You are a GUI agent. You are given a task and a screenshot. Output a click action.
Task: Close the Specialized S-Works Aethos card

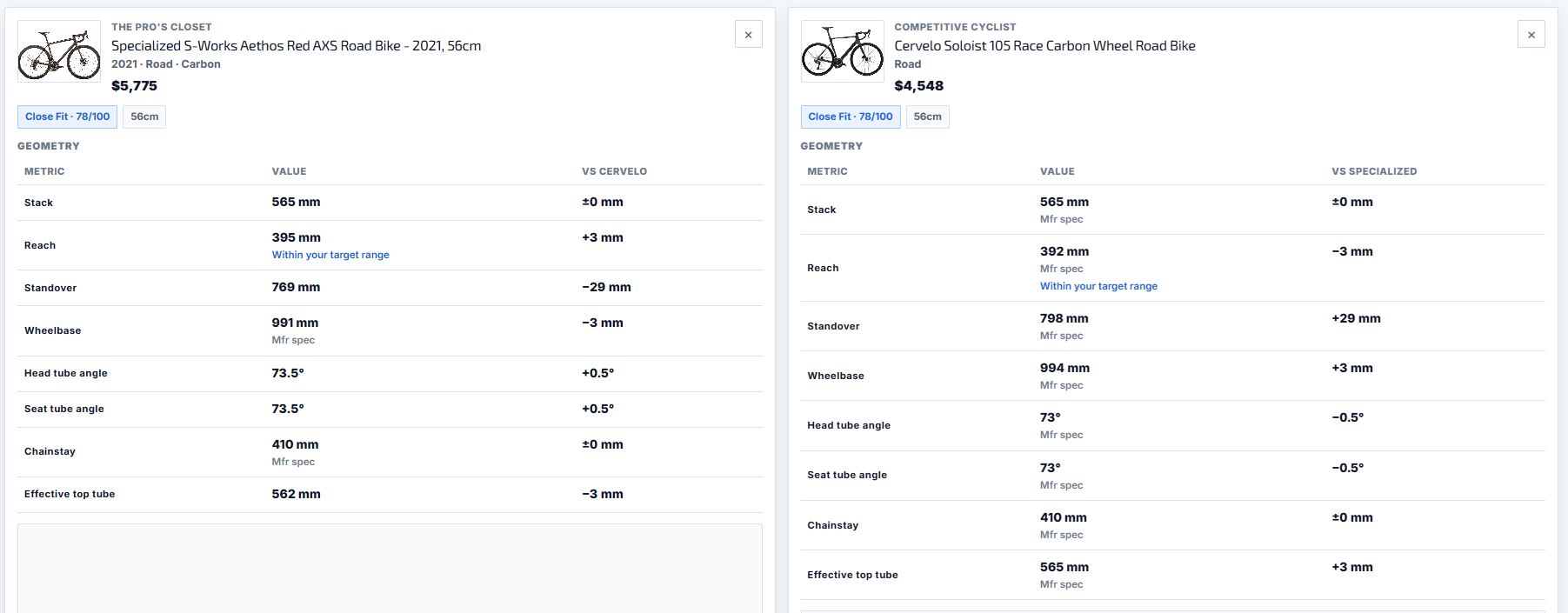point(748,35)
